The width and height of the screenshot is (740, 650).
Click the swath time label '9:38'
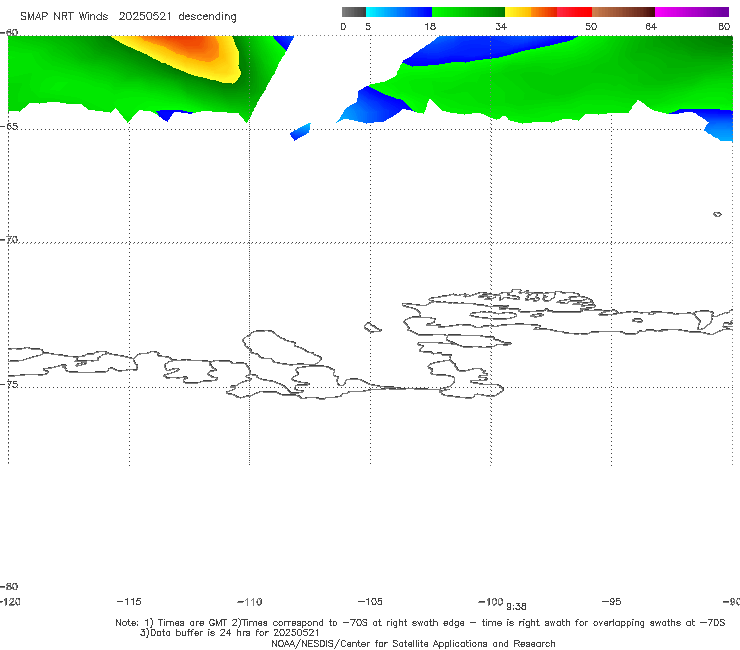516,607
